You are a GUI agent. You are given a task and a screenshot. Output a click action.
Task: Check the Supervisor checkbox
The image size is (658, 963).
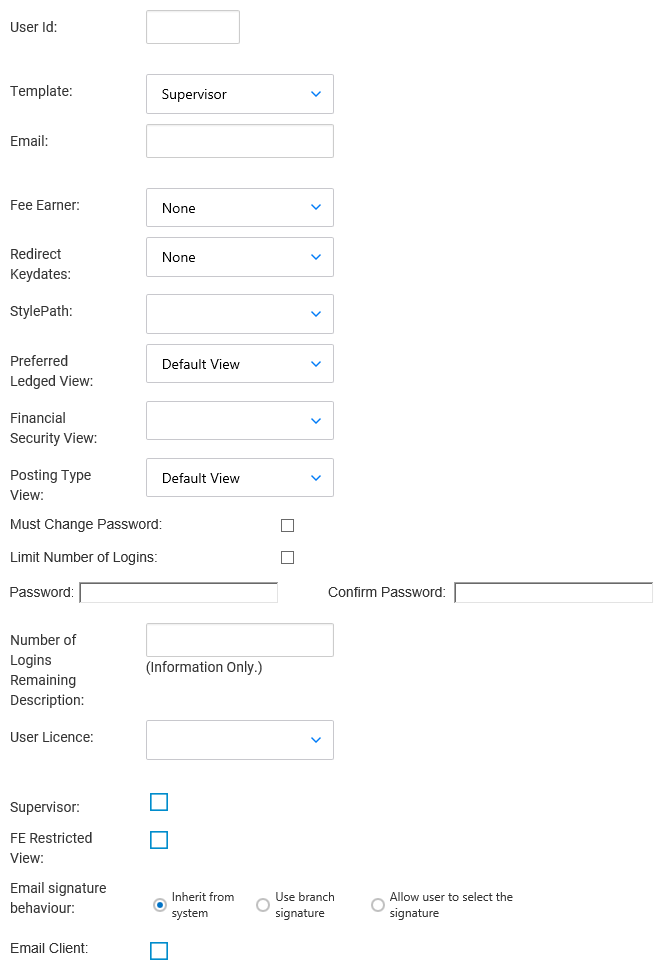[x=159, y=802]
